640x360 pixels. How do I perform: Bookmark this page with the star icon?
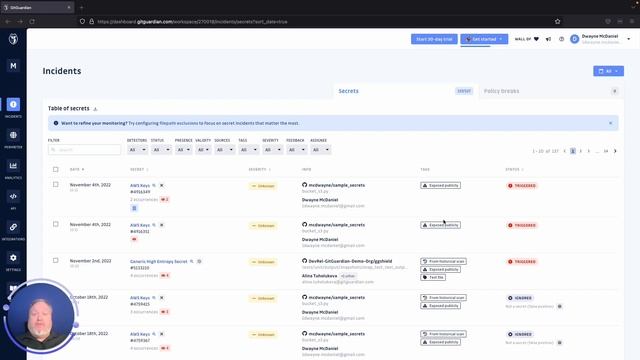click(558, 21)
